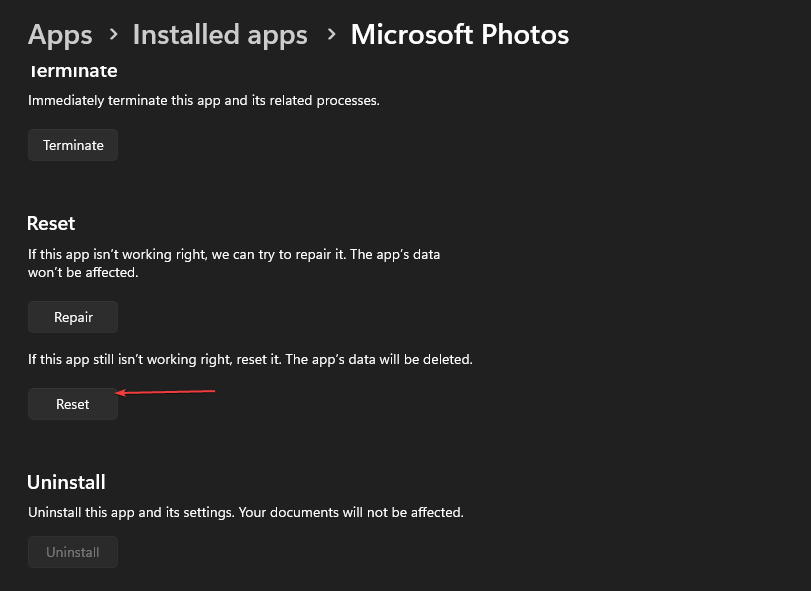Select the Uninstall section heading
Image resolution: width=811 pixels, height=591 pixels.
(x=66, y=481)
